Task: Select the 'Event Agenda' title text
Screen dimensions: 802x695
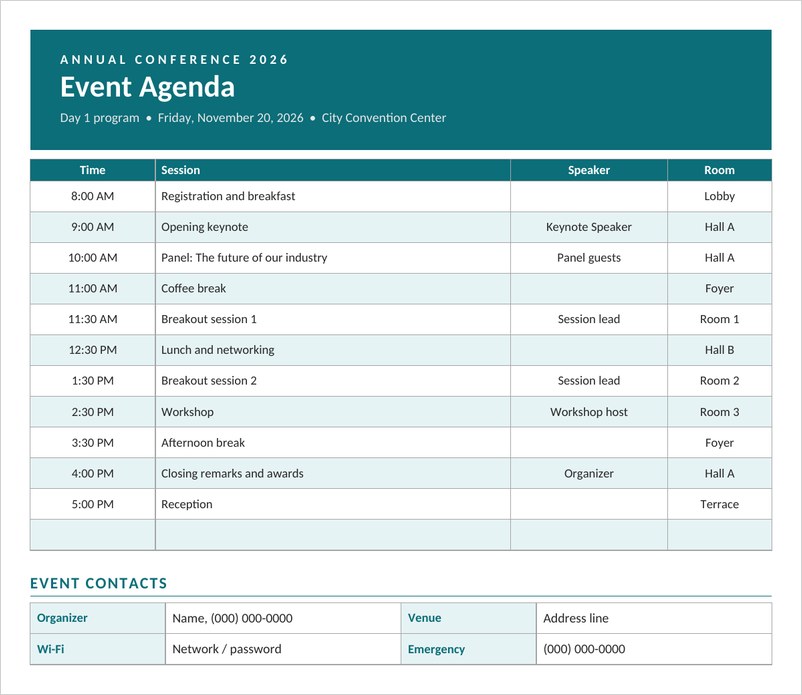Action: (x=147, y=87)
